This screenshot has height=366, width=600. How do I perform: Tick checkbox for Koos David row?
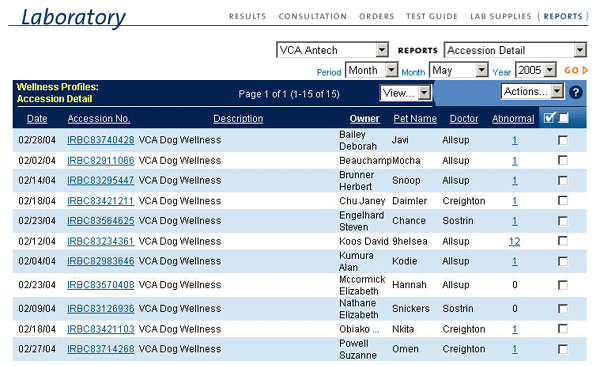click(563, 241)
